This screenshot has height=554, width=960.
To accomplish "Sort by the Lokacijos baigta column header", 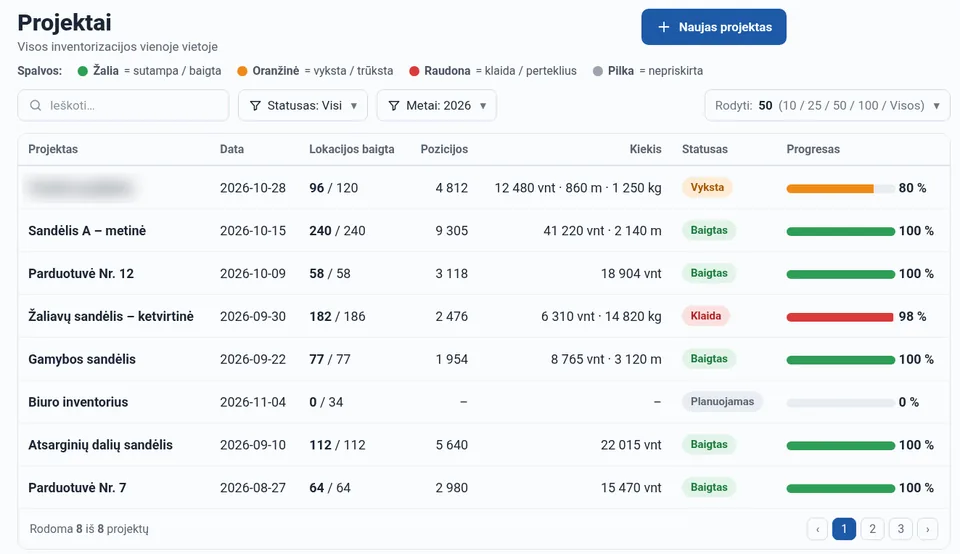I will click(x=351, y=149).
